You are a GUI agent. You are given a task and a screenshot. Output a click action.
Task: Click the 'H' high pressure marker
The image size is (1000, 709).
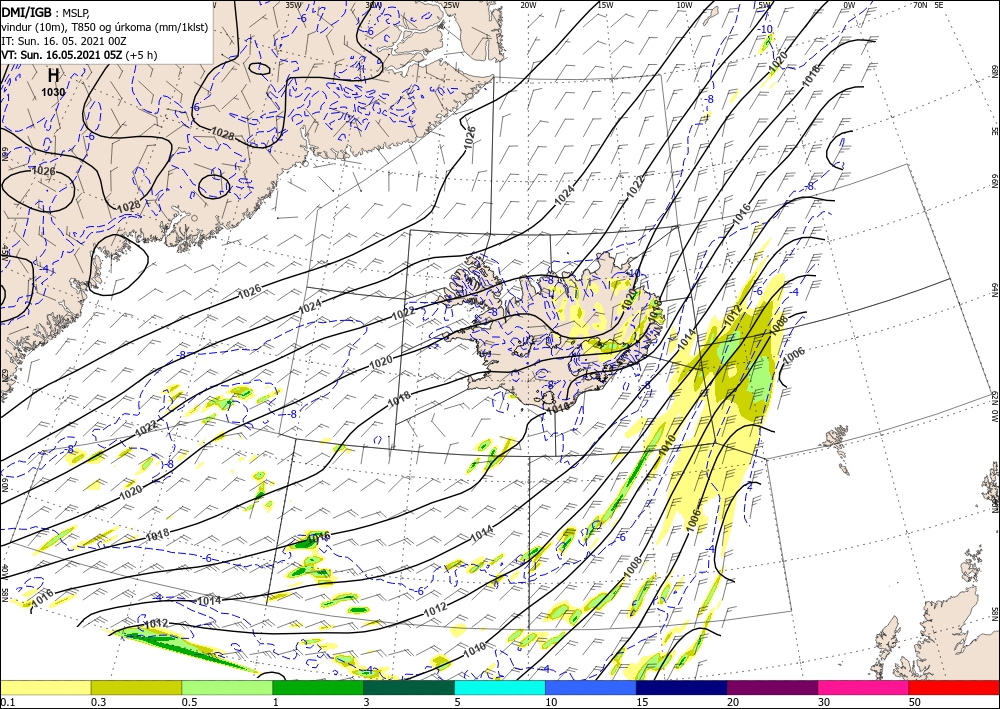click(x=54, y=75)
